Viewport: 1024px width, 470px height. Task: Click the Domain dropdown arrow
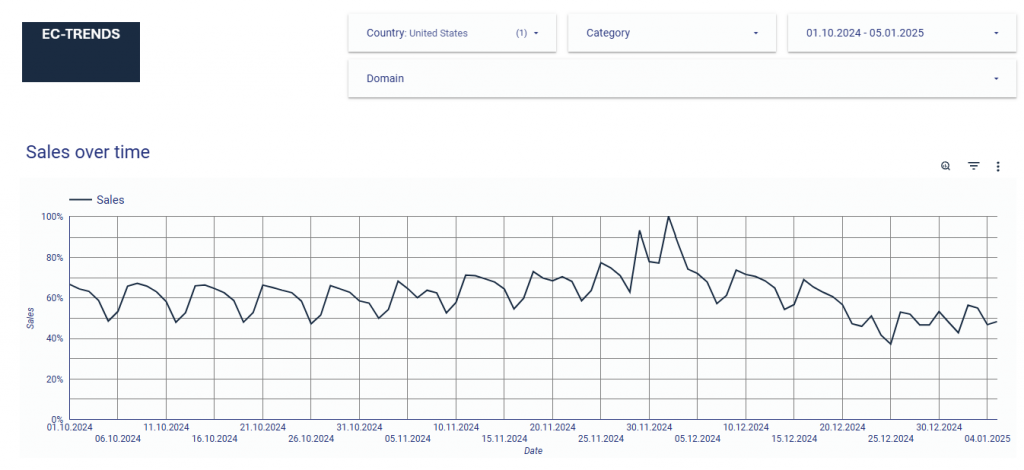(996, 78)
